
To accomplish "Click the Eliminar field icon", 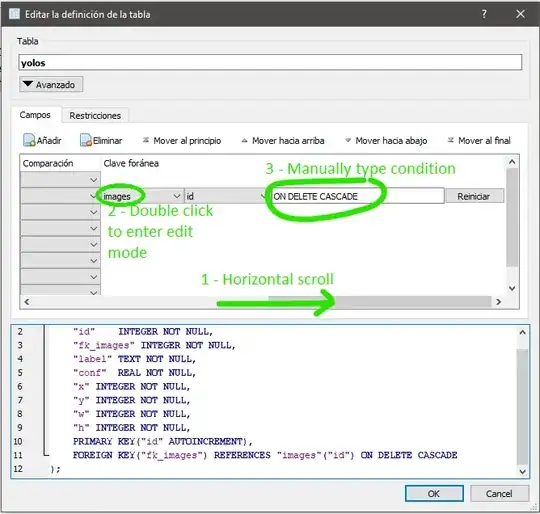I will point(86,140).
